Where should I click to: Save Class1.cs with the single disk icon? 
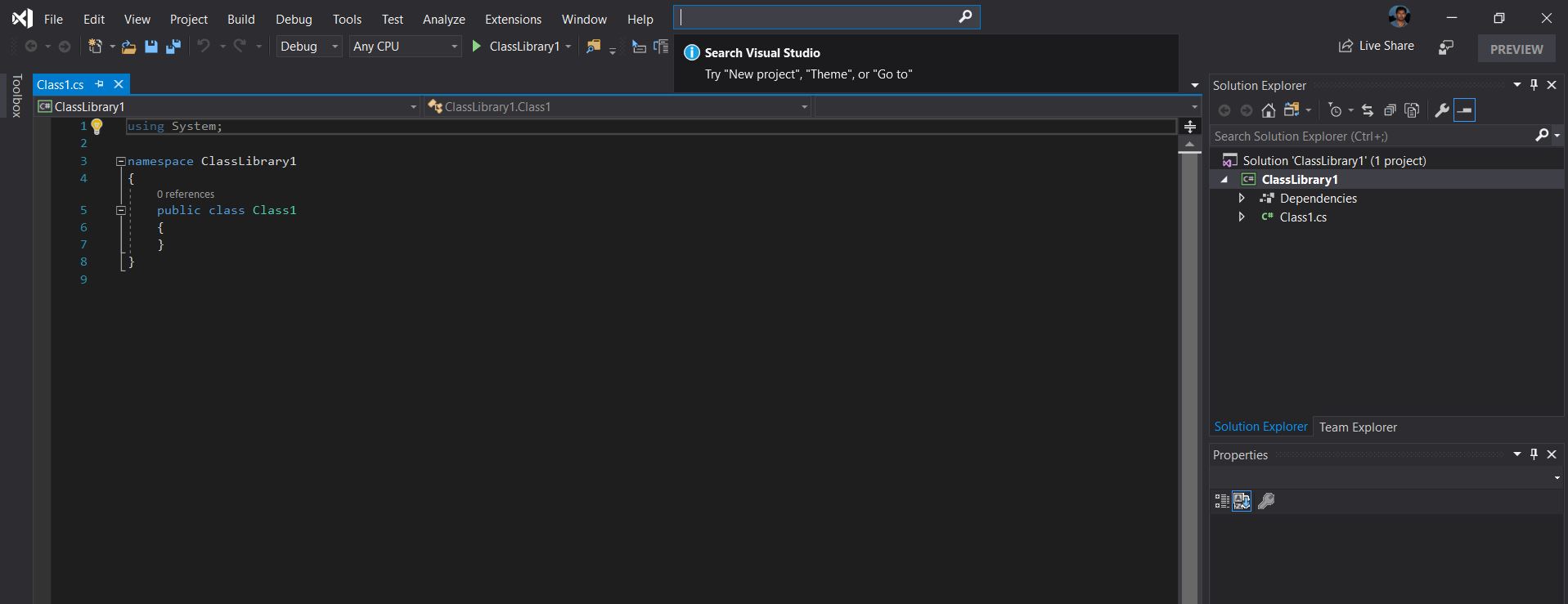tap(151, 47)
